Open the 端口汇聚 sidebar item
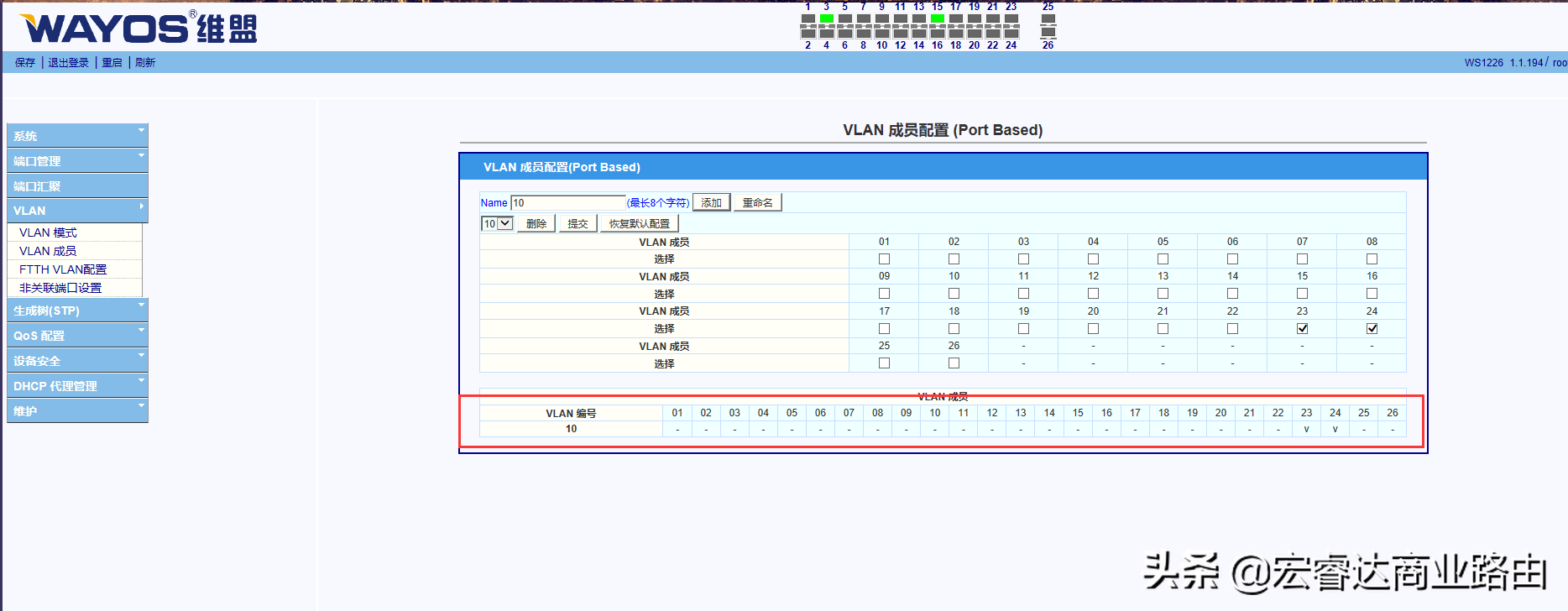1568x611 pixels. coord(77,185)
